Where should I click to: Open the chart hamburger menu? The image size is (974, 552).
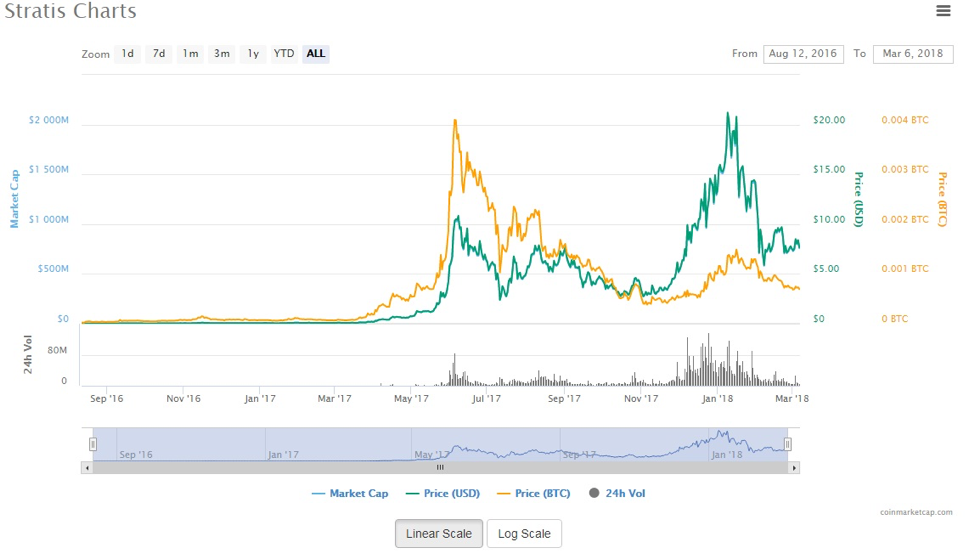click(943, 11)
